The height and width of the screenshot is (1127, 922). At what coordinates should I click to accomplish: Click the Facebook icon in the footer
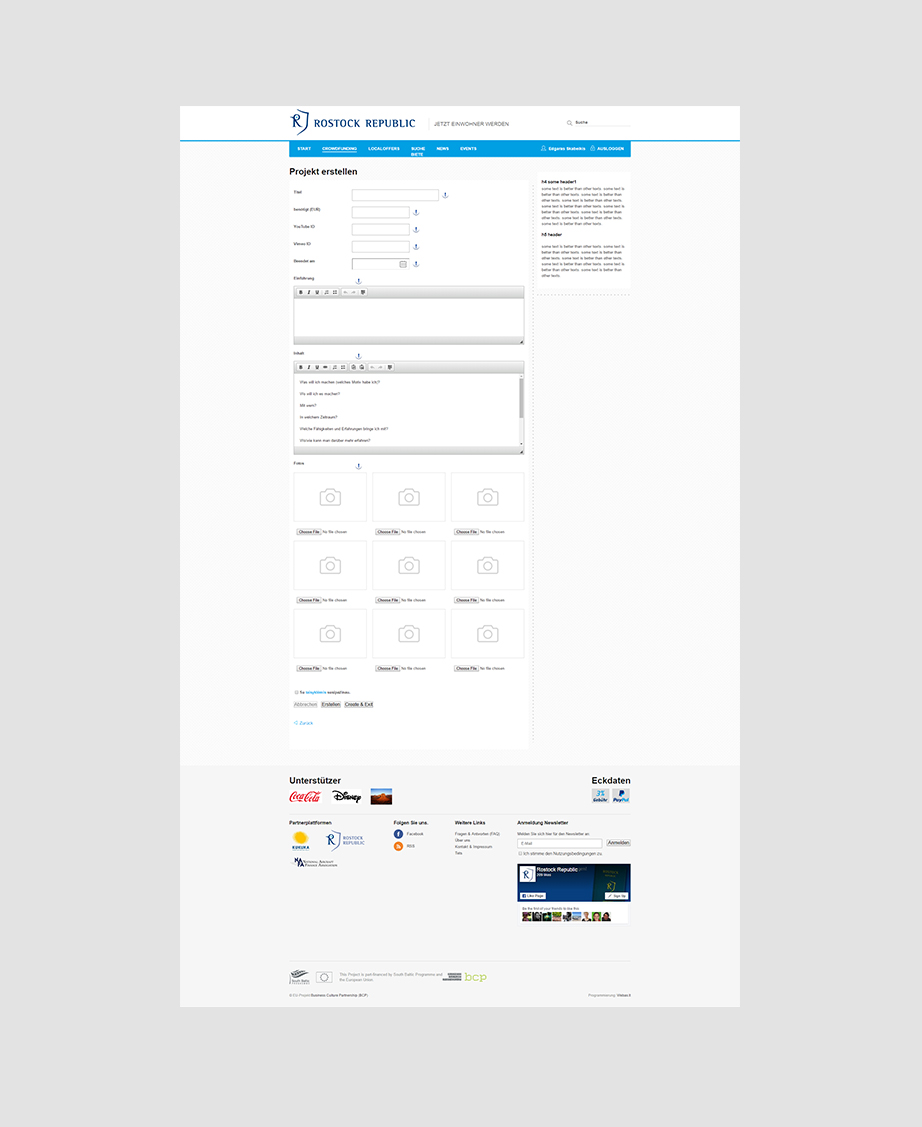tap(398, 833)
